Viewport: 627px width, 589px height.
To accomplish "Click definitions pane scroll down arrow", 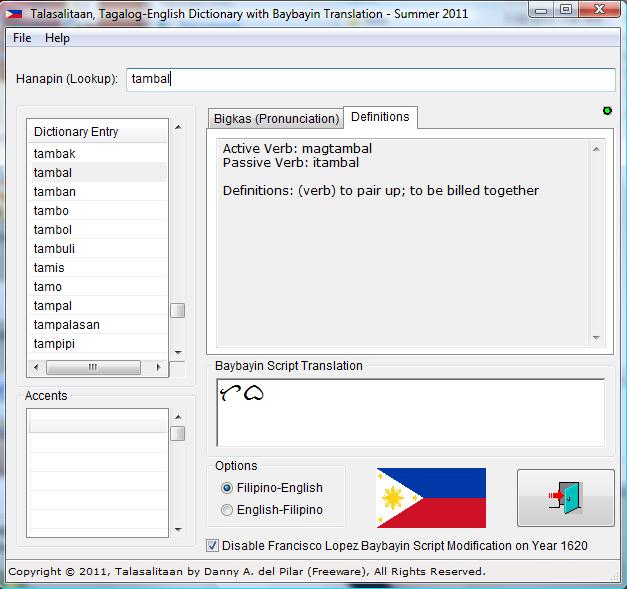I will tap(596, 338).
